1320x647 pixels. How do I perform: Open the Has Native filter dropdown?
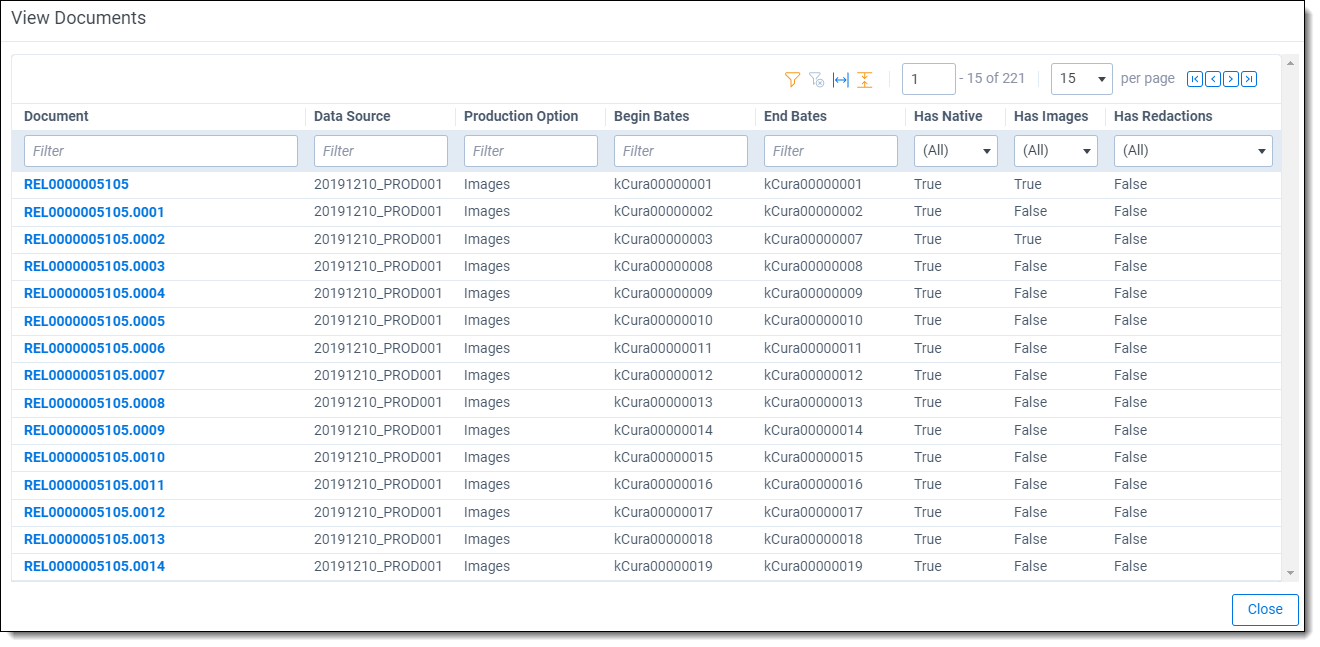click(x=955, y=151)
